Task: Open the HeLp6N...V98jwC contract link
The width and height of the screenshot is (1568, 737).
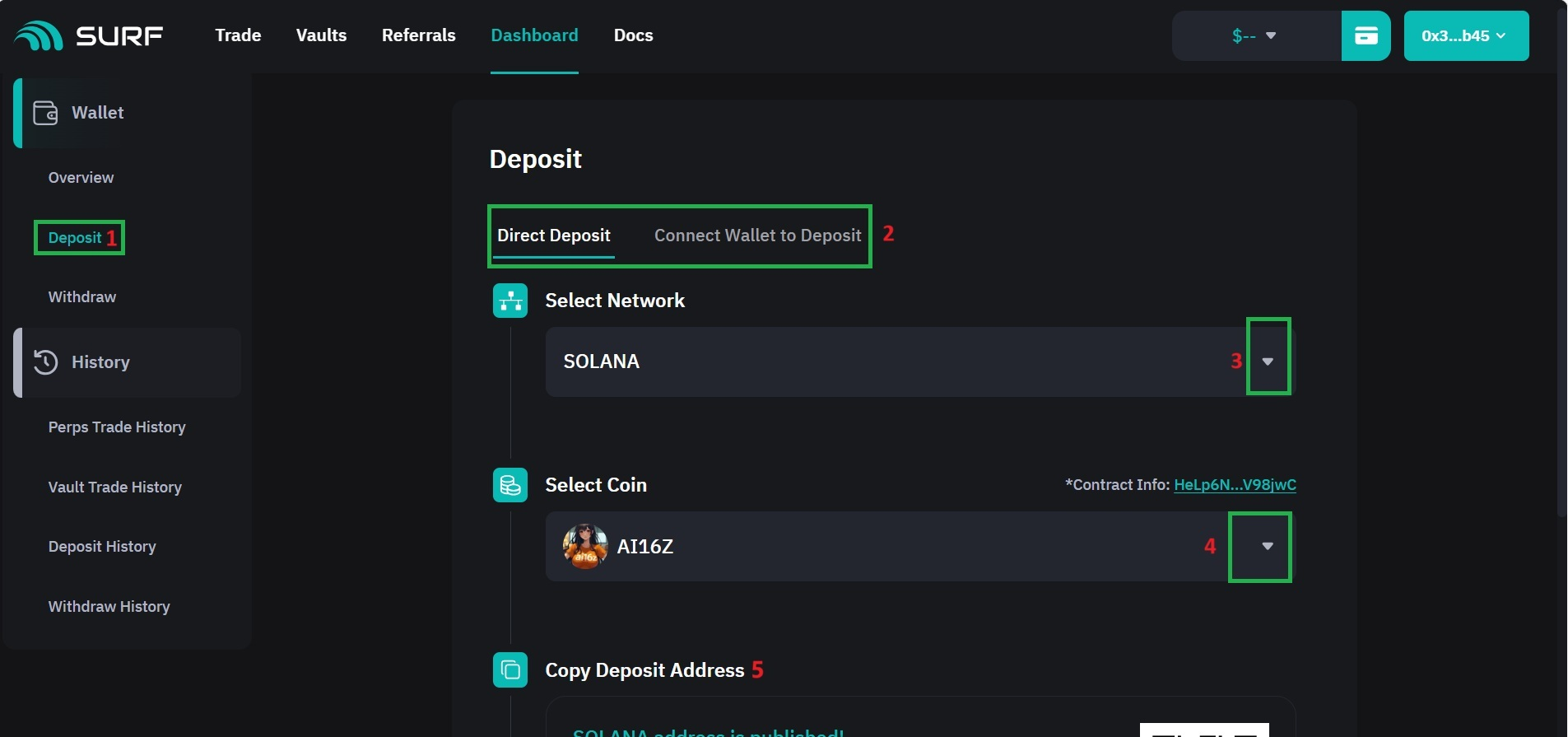Action: pyautogui.click(x=1235, y=485)
